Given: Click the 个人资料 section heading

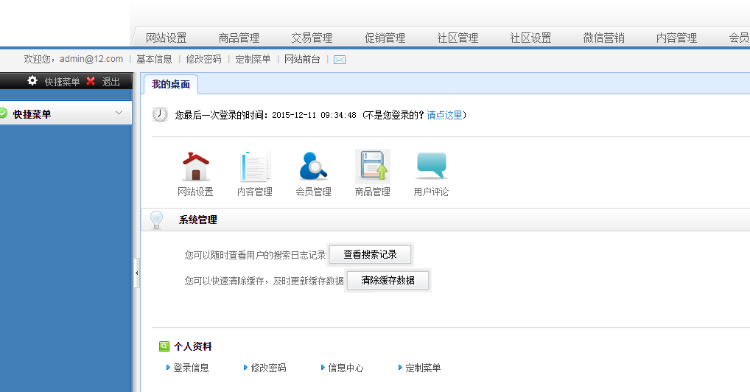Looking at the screenshot, I should click(193, 347).
